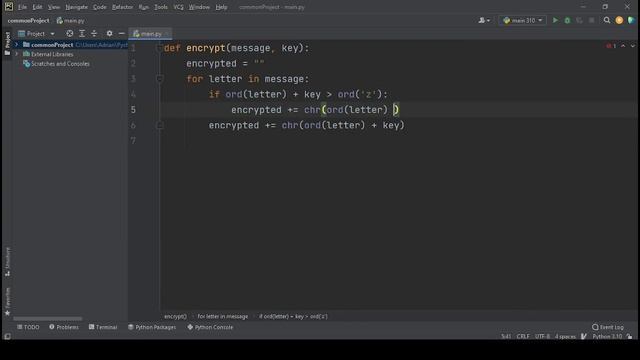Toggle the Project tool window side button
The height and width of the screenshot is (360, 640).
[x=7, y=43]
